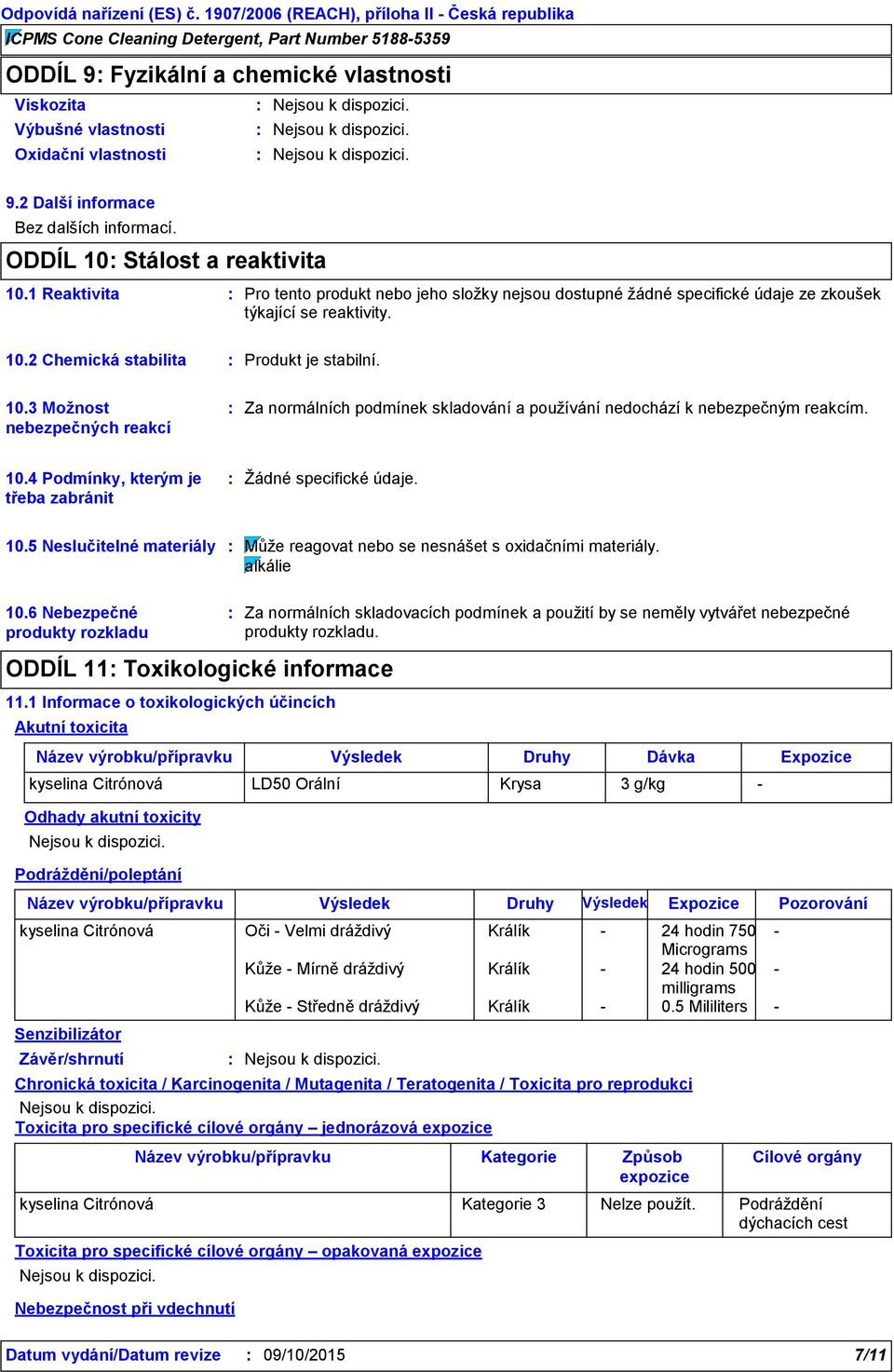
Task: Click '11.1 Informace o toxikologických účincích'
Action: (x=170, y=702)
